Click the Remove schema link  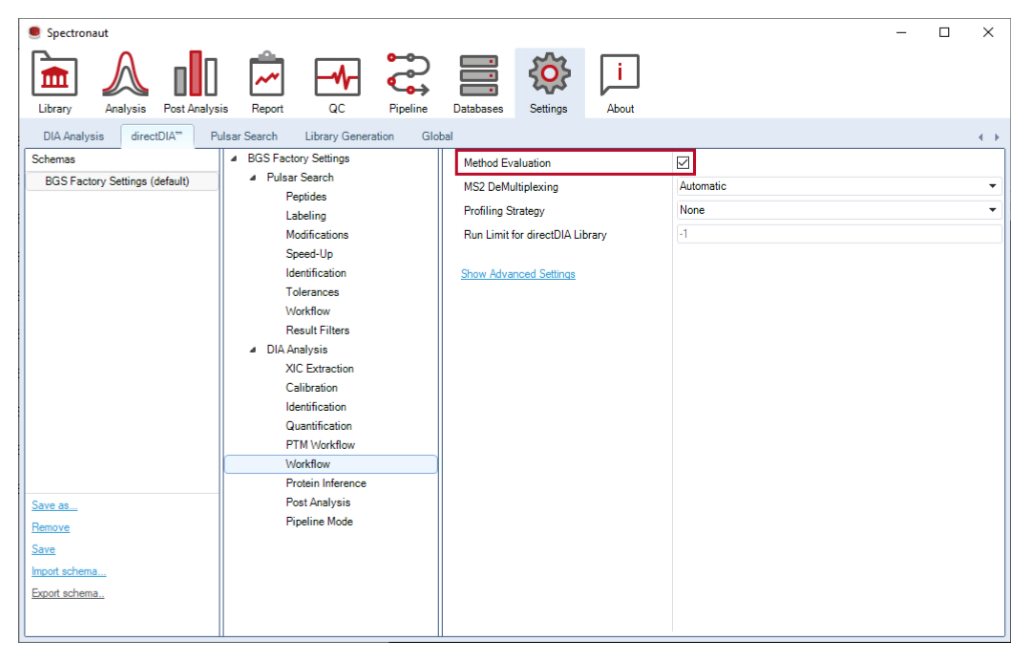(51, 527)
